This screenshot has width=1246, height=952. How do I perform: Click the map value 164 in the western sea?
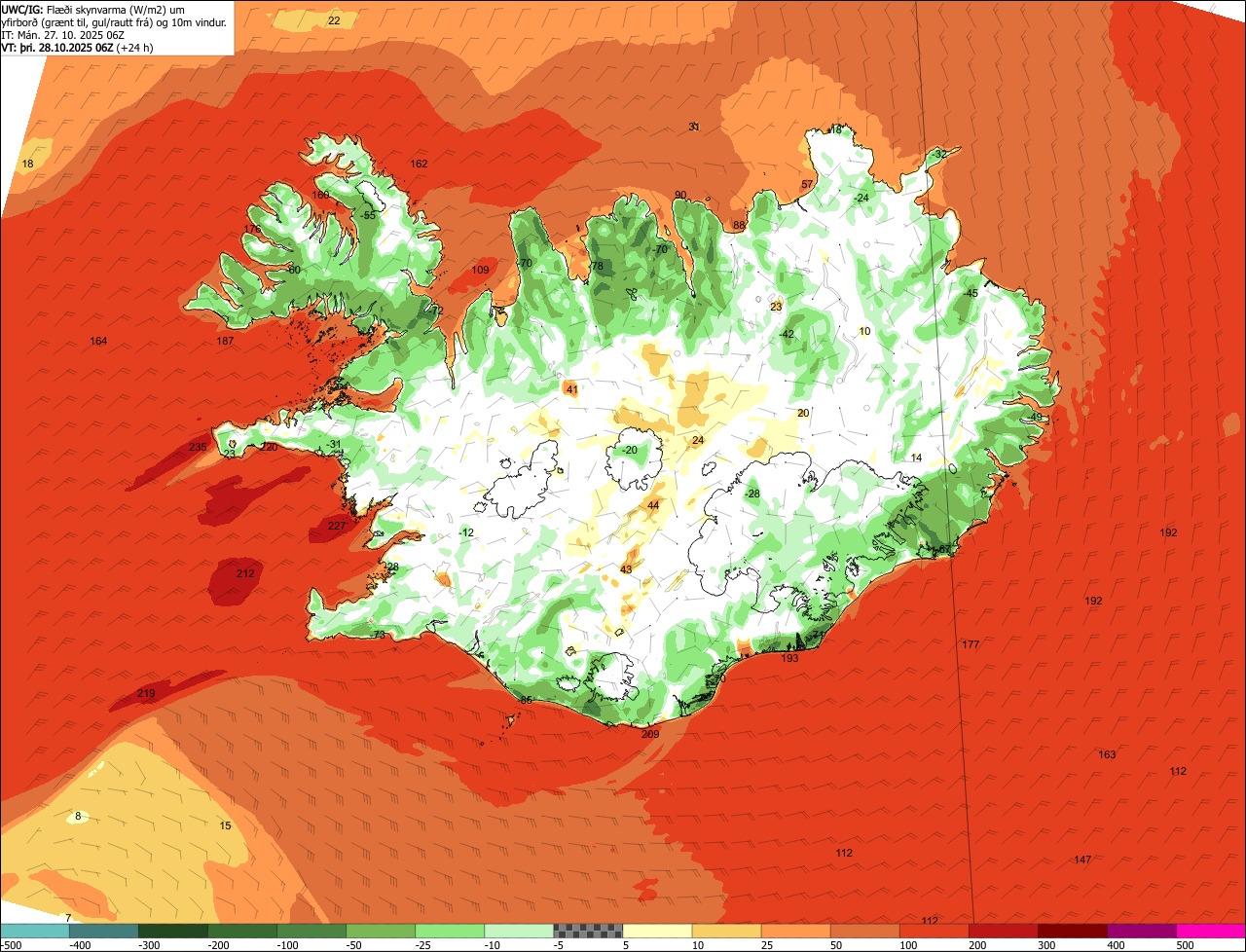pyautogui.click(x=98, y=341)
